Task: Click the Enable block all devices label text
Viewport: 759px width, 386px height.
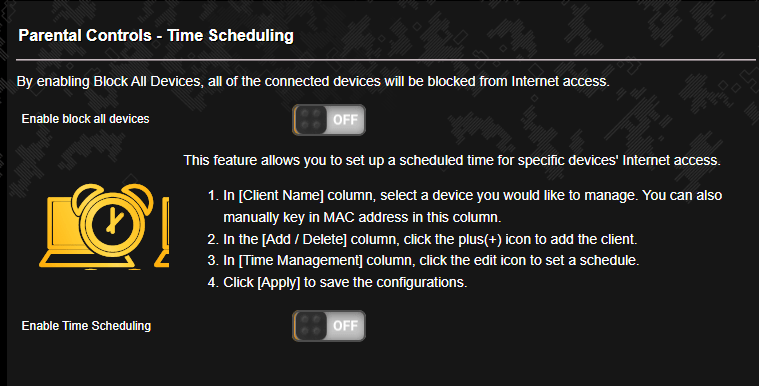Action: [85, 119]
